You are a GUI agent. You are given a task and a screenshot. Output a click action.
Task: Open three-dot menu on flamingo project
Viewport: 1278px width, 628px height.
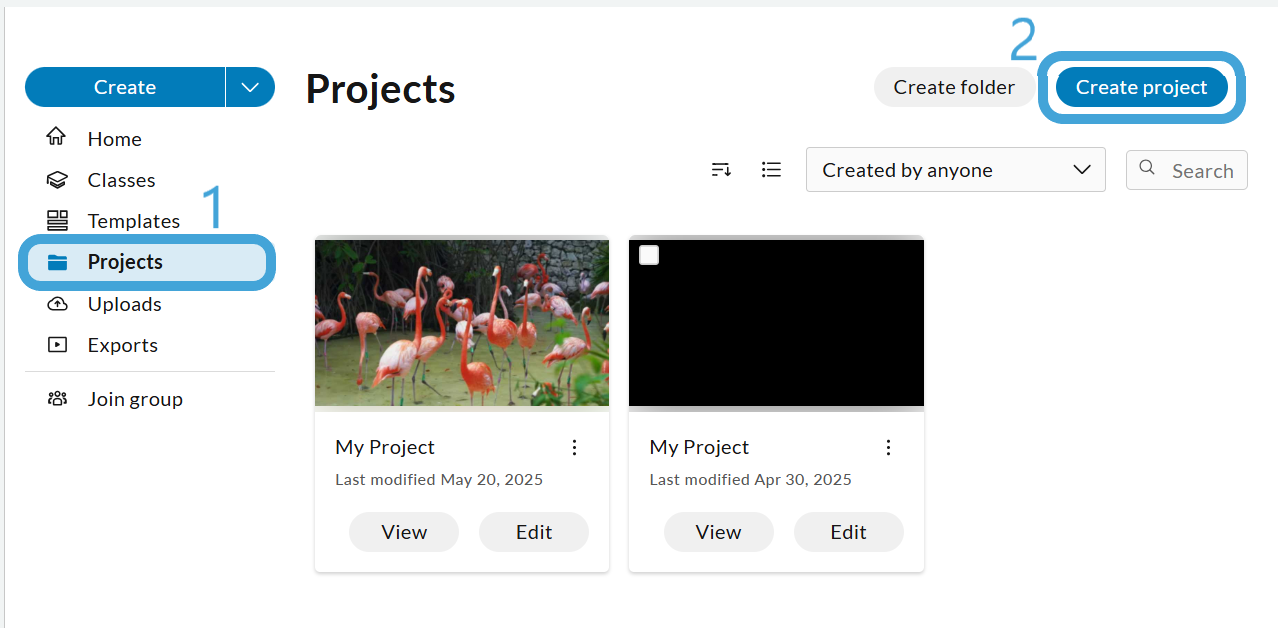coord(574,447)
